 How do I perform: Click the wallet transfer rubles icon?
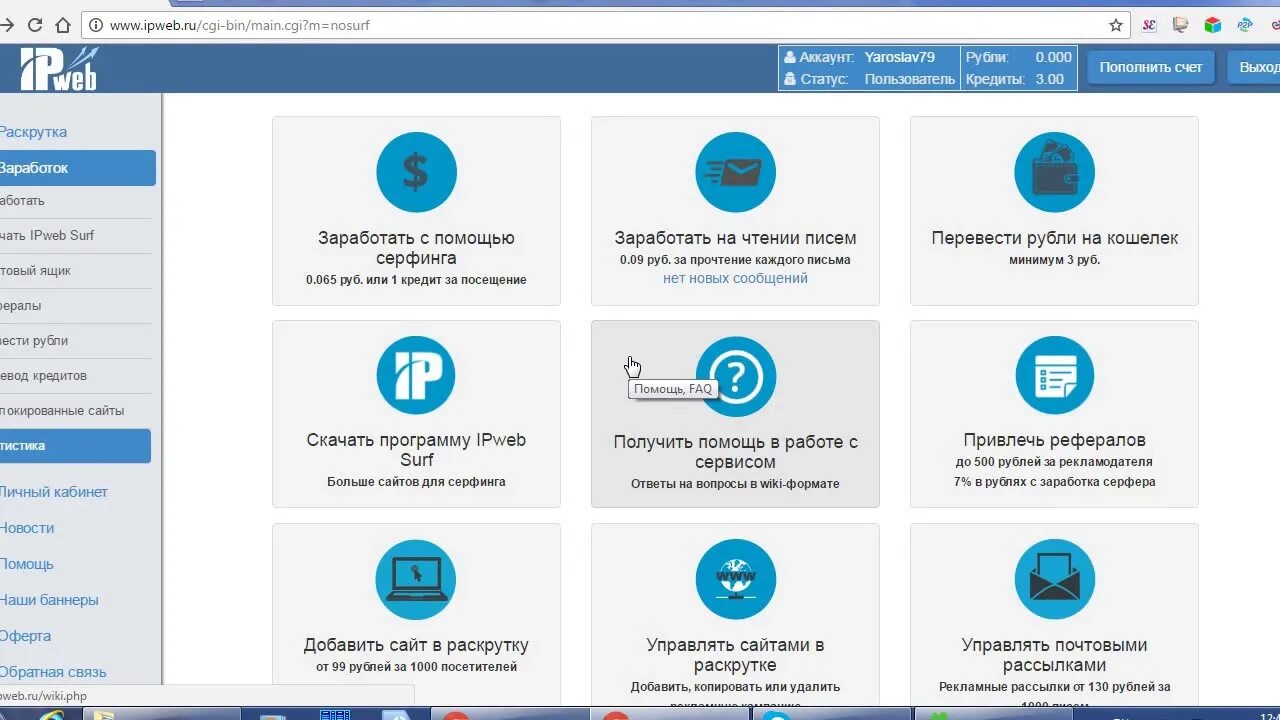coord(1054,172)
